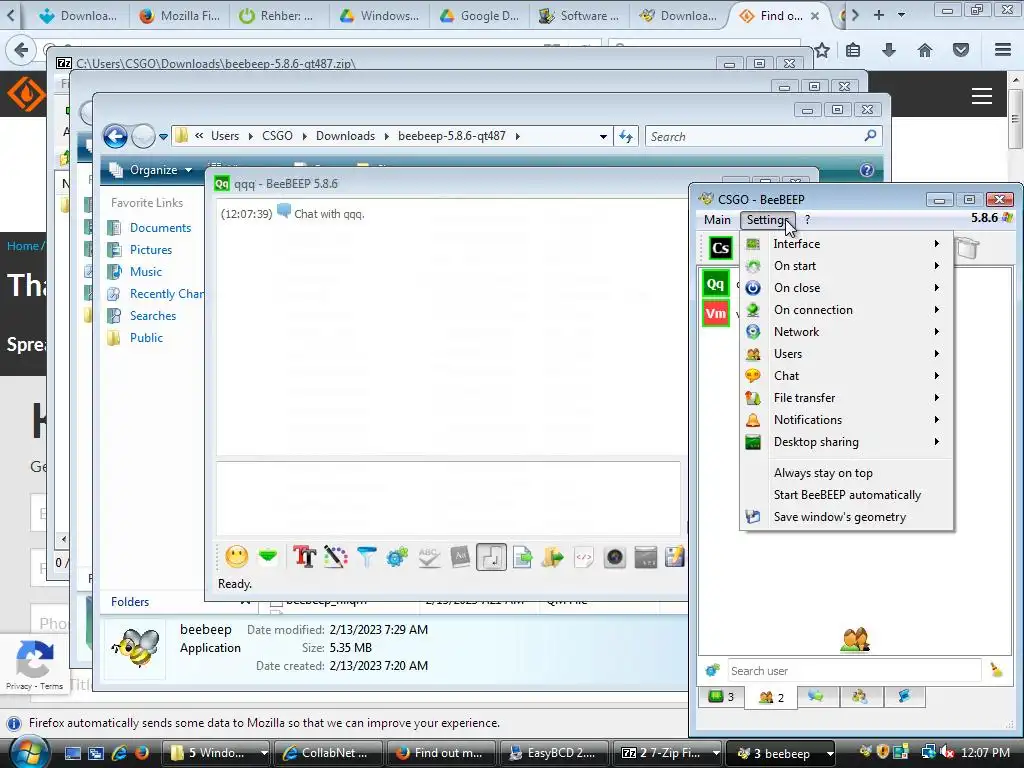The width and height of the screenshot is (1024, 768).
Task: Click the blue filter funnel icon
Action: 366,557
